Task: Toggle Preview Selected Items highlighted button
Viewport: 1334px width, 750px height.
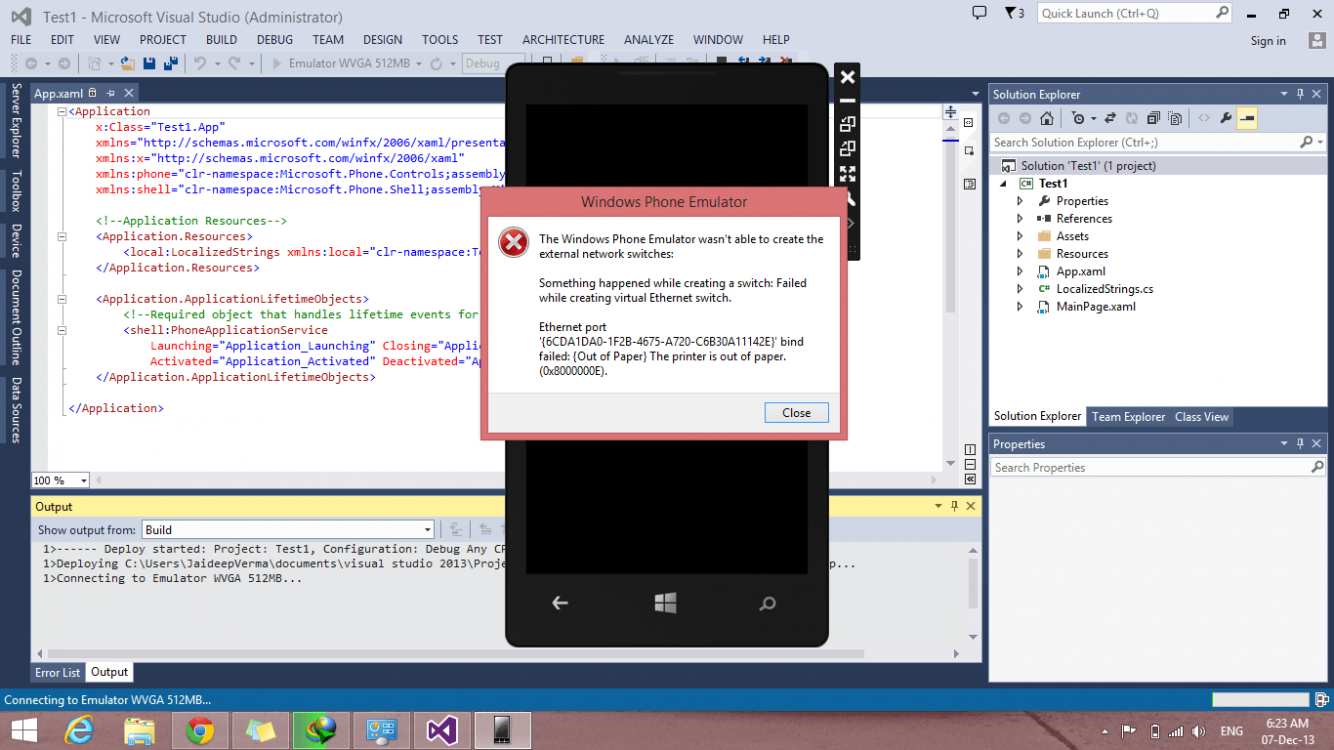Action: (x=1247, y=118)
